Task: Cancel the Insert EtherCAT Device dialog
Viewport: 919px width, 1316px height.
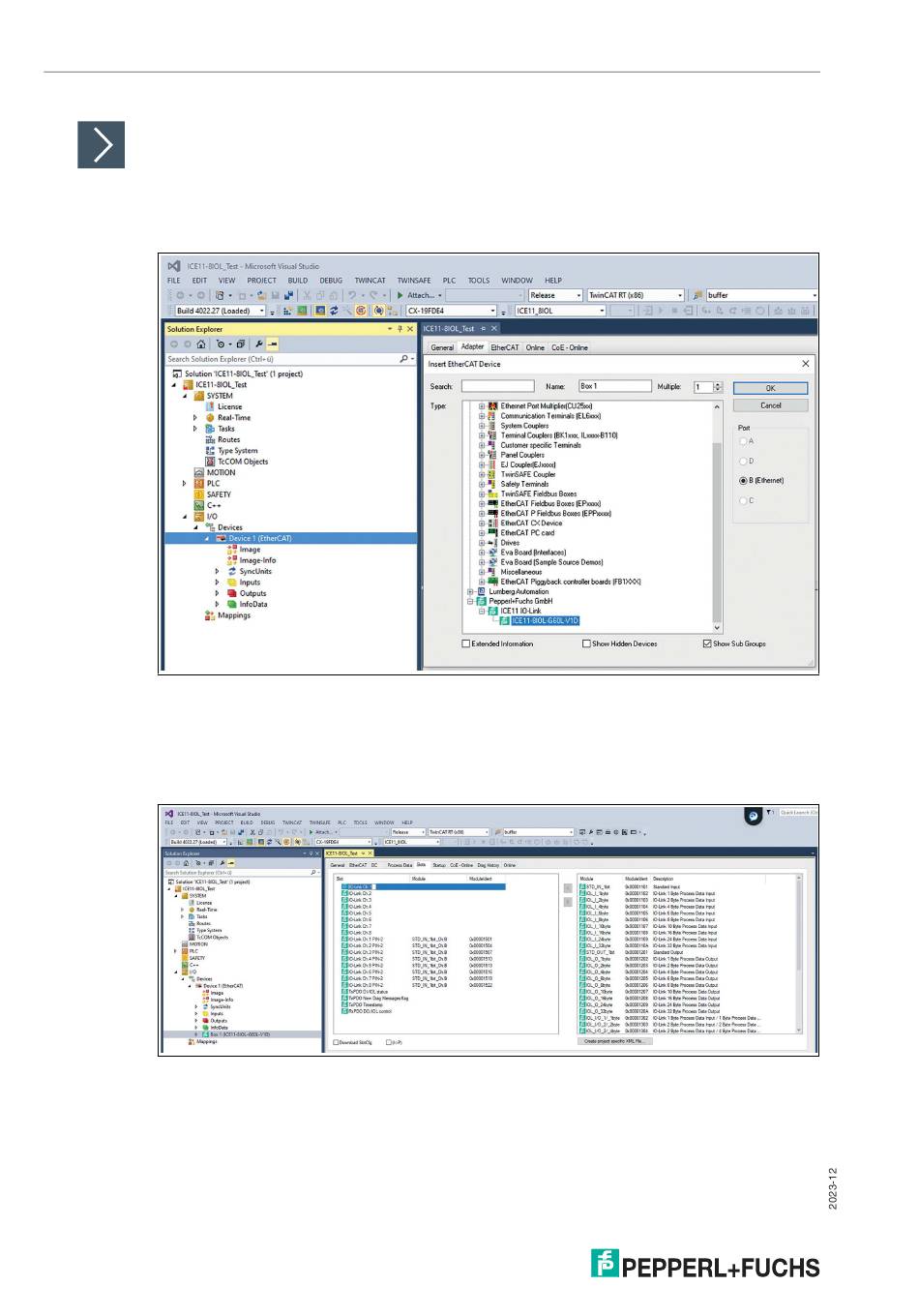Action: (x=770, y=405)
